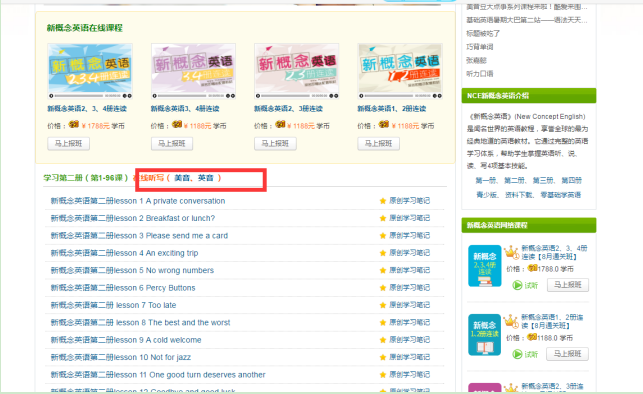This screenshot has height=394, width=643.
Task: Open the 新概念英语2、3册连读 course thumbnail
Action: coord(296,71)
